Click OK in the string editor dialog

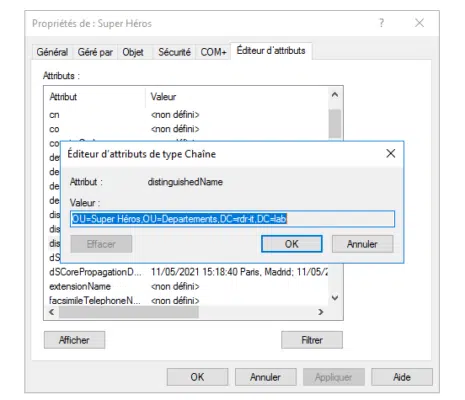point(292,244)
